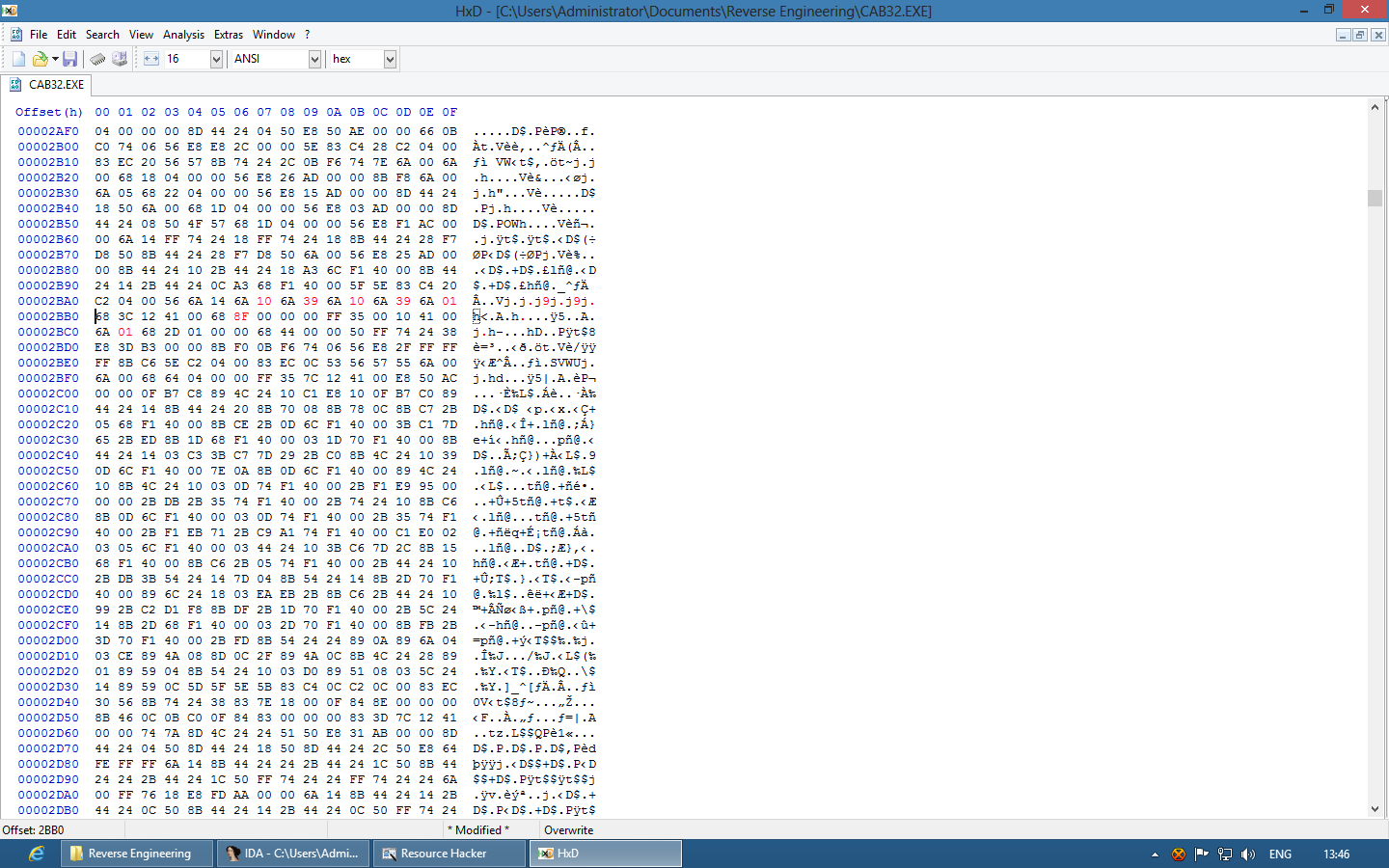Switch to IDA window in taskbar

coord(292,854)
